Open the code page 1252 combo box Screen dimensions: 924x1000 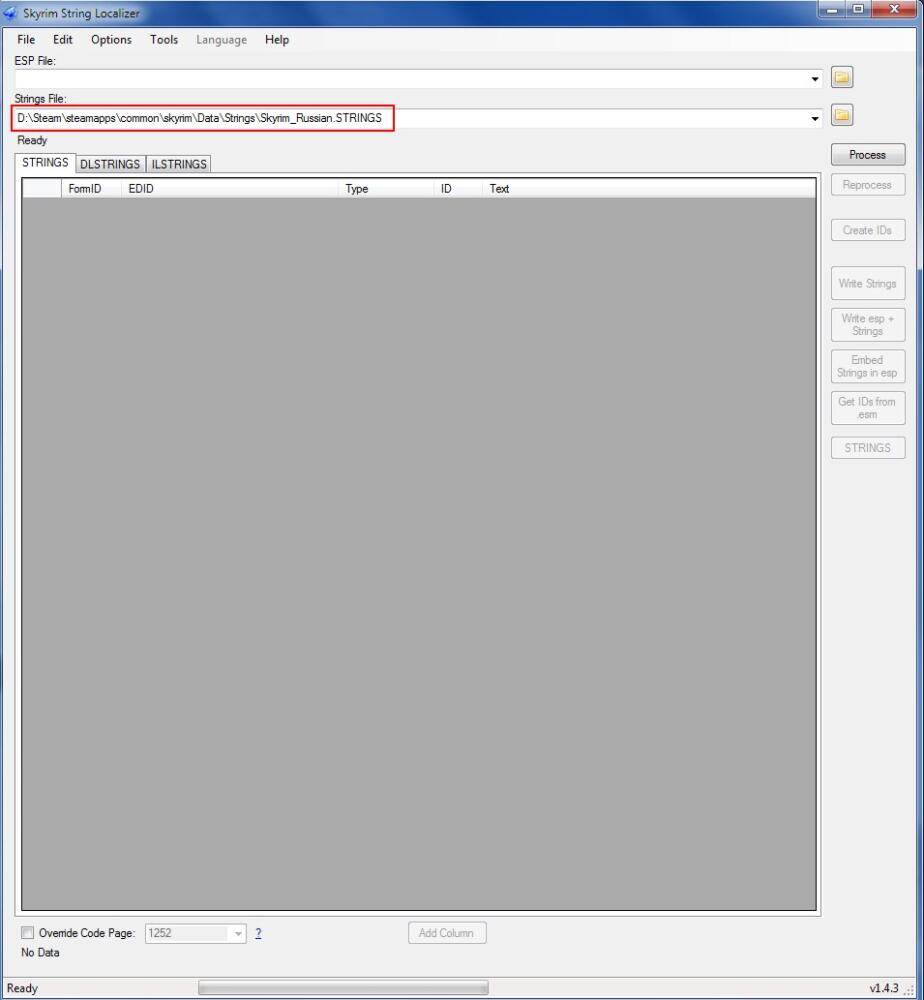pos(195,933)
